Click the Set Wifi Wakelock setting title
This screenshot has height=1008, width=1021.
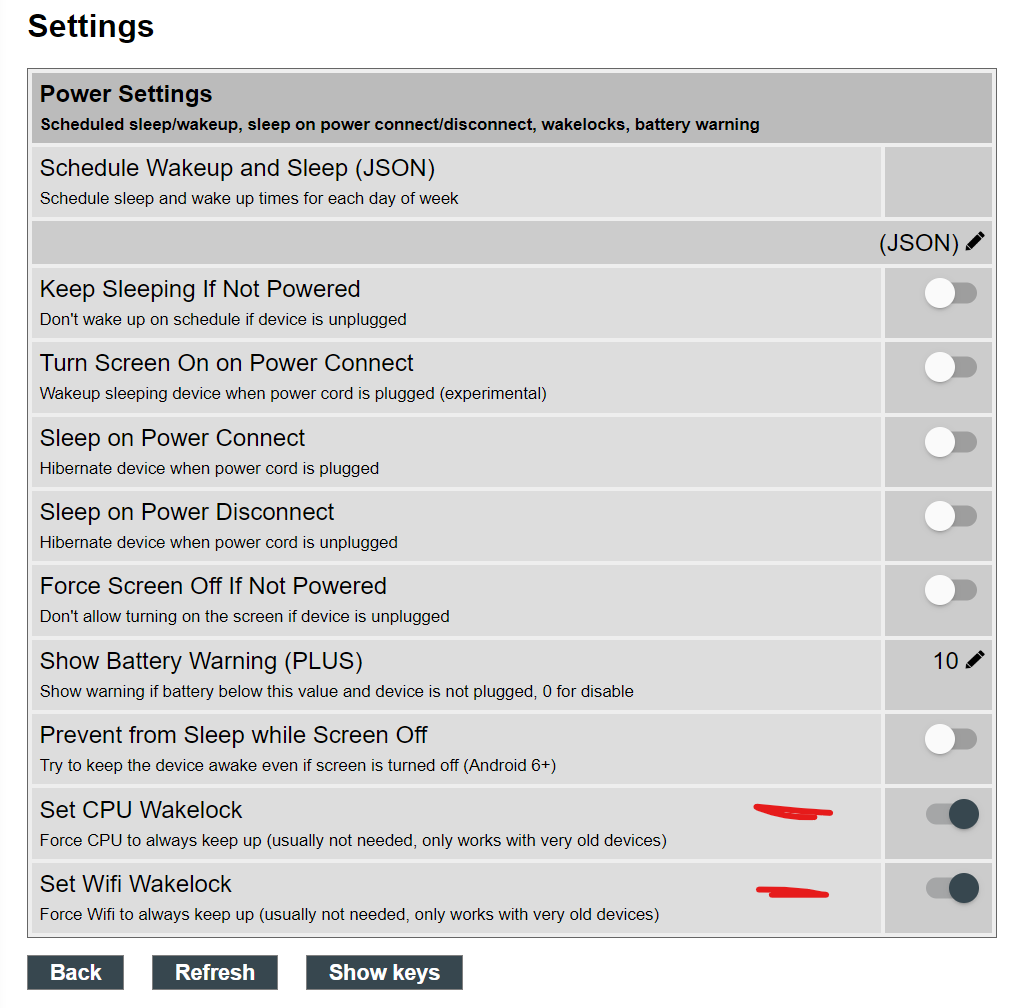(x=135, y=884)
